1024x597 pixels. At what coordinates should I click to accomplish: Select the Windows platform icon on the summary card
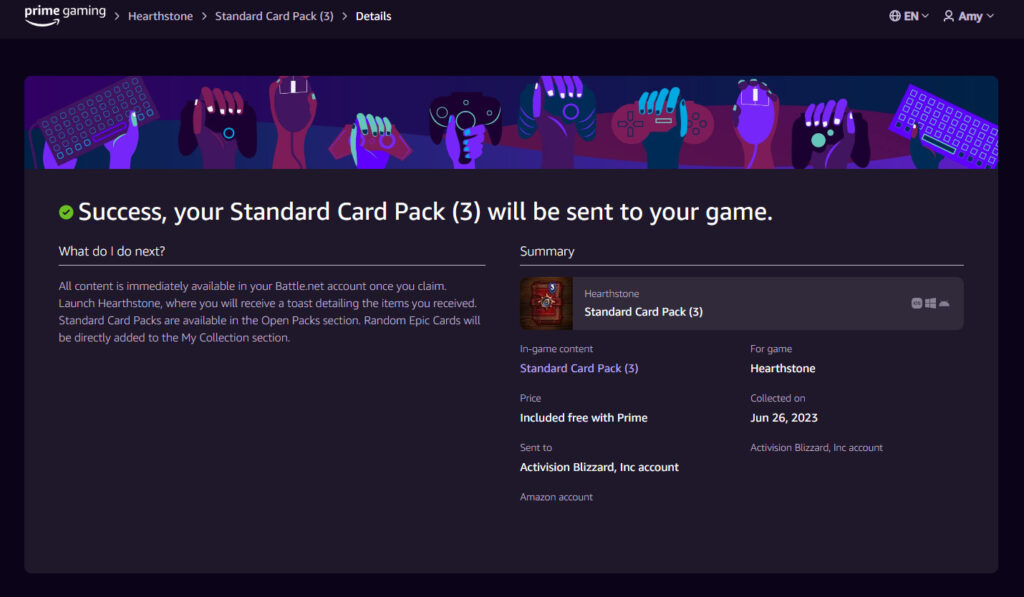pyautogui.click(x=930, y=303)
